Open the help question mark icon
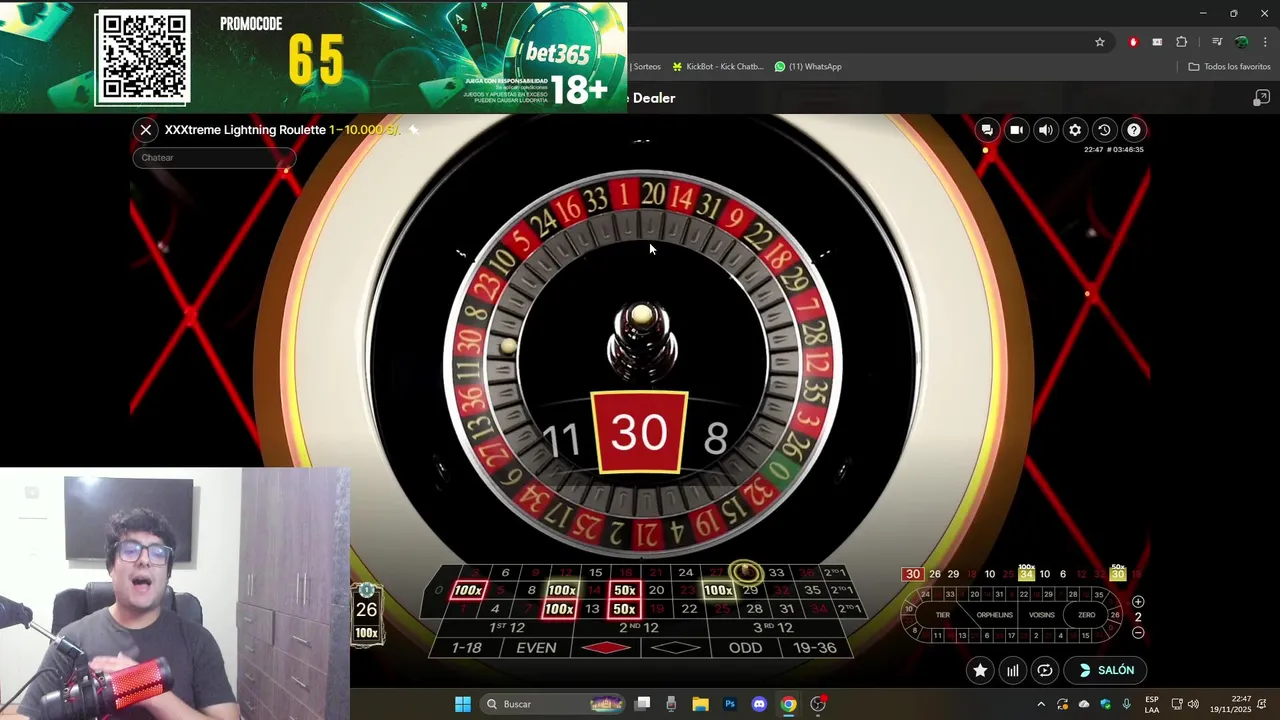Screen dimensions: 1280x720 pos(1133,130)
